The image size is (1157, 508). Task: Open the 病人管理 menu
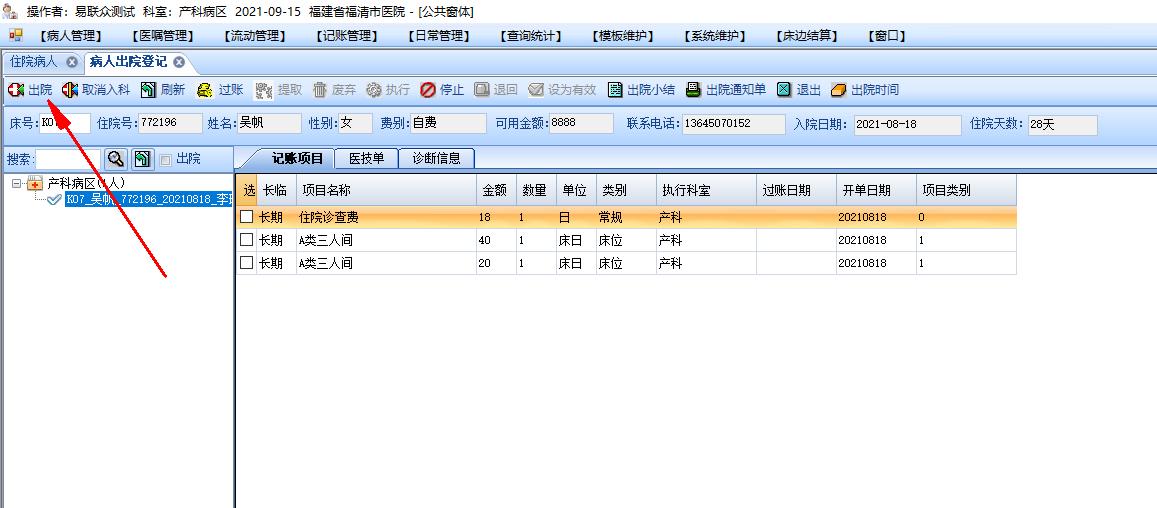pos(72,36)
